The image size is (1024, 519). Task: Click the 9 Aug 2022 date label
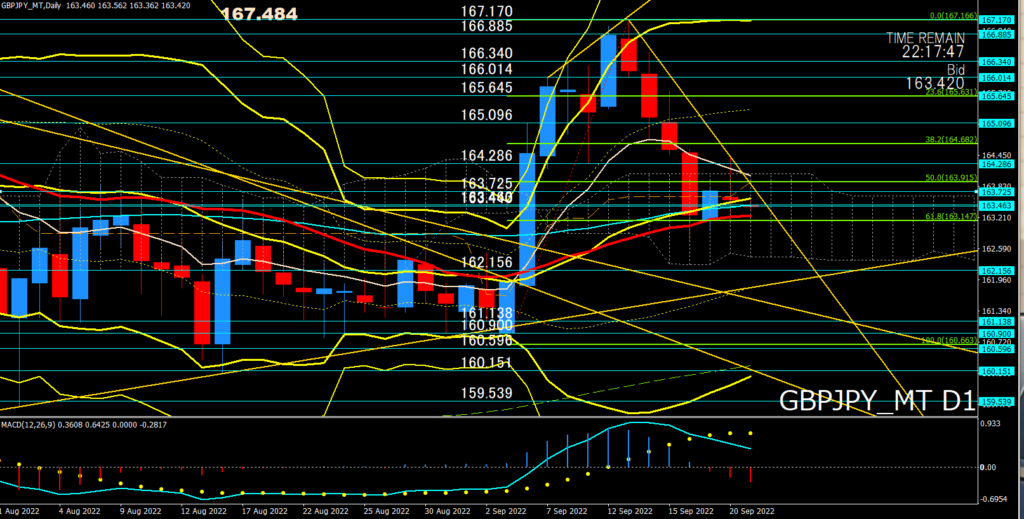coord(140,511)
